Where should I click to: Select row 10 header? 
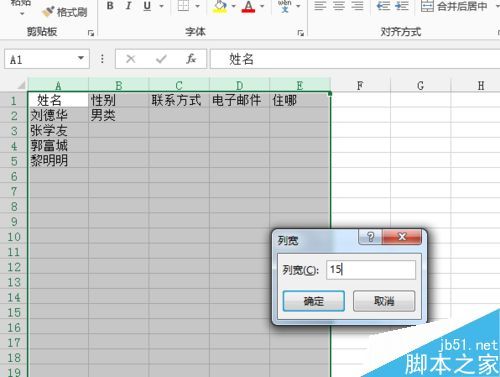[x=14, y=237]
